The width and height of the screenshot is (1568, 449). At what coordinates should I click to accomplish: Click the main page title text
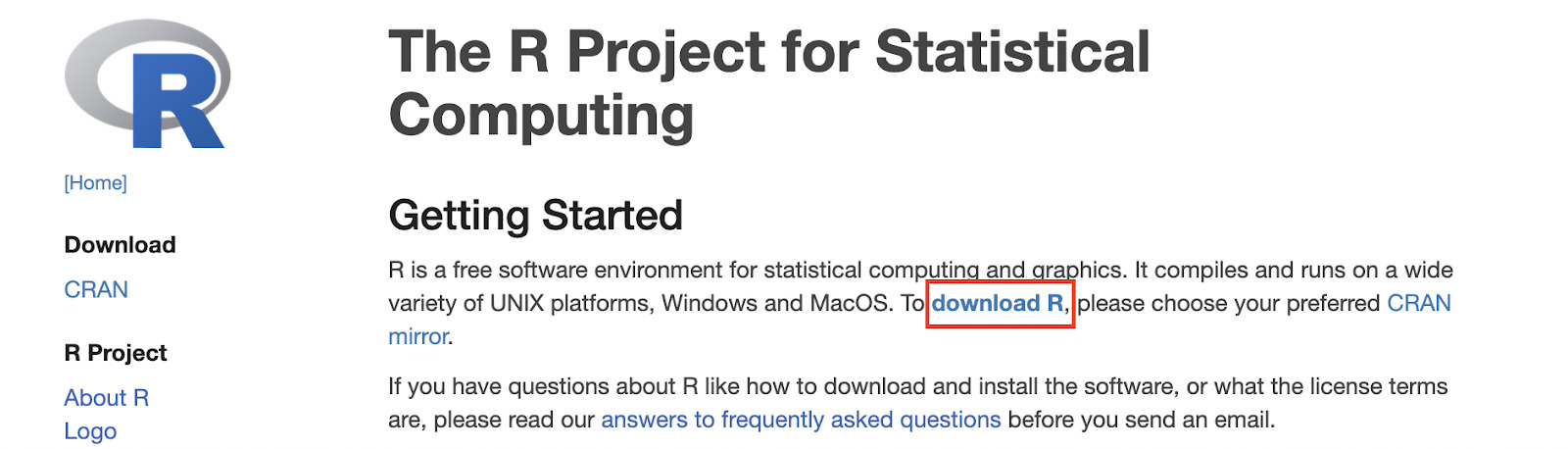[769, 84]
